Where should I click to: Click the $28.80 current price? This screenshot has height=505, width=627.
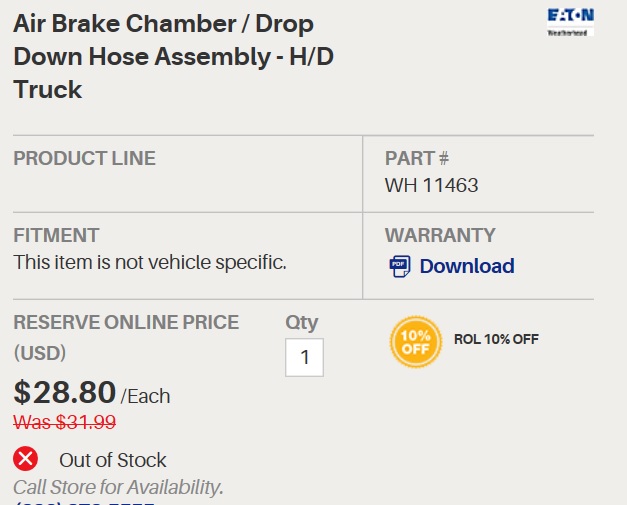click(x=63, y=392)
